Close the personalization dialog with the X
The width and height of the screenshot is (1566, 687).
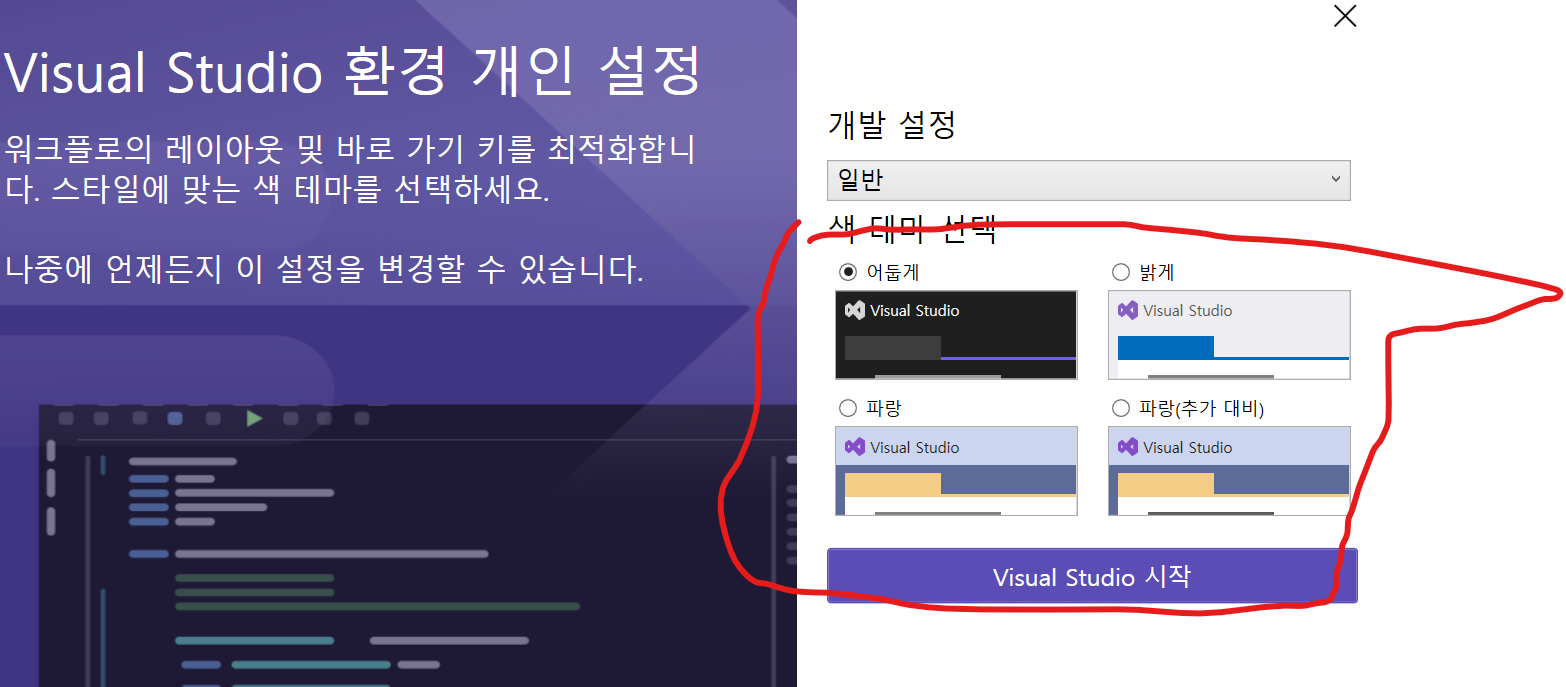click(x=1345, y=15)
